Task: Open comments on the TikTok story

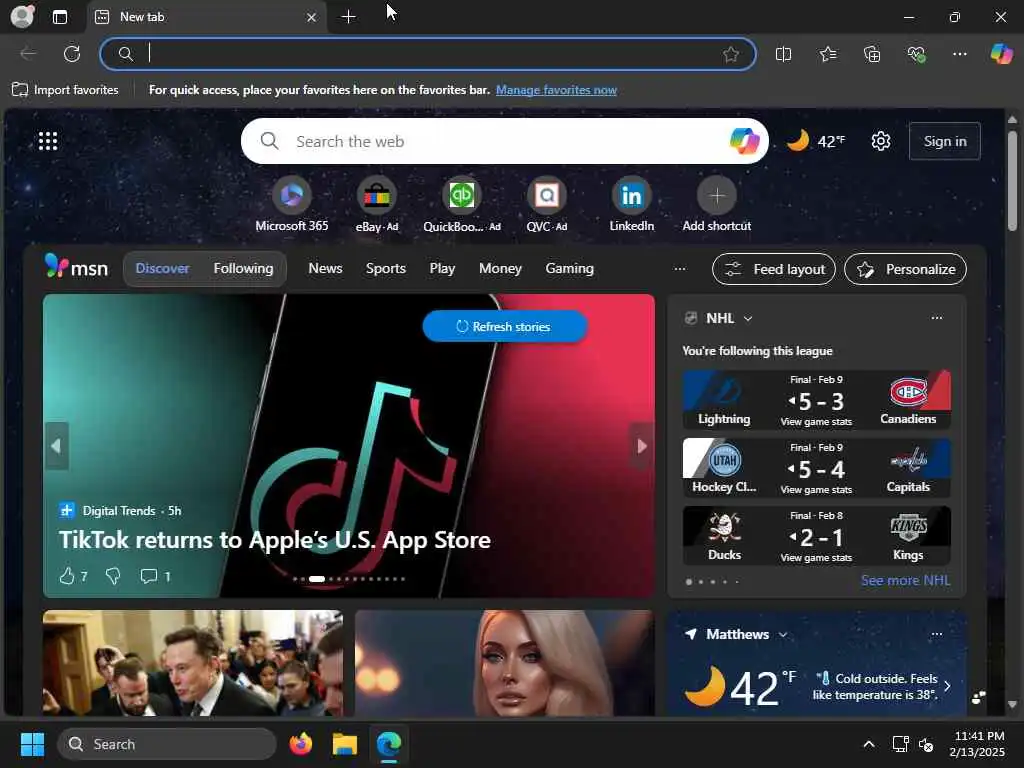Action: (155, 576)
